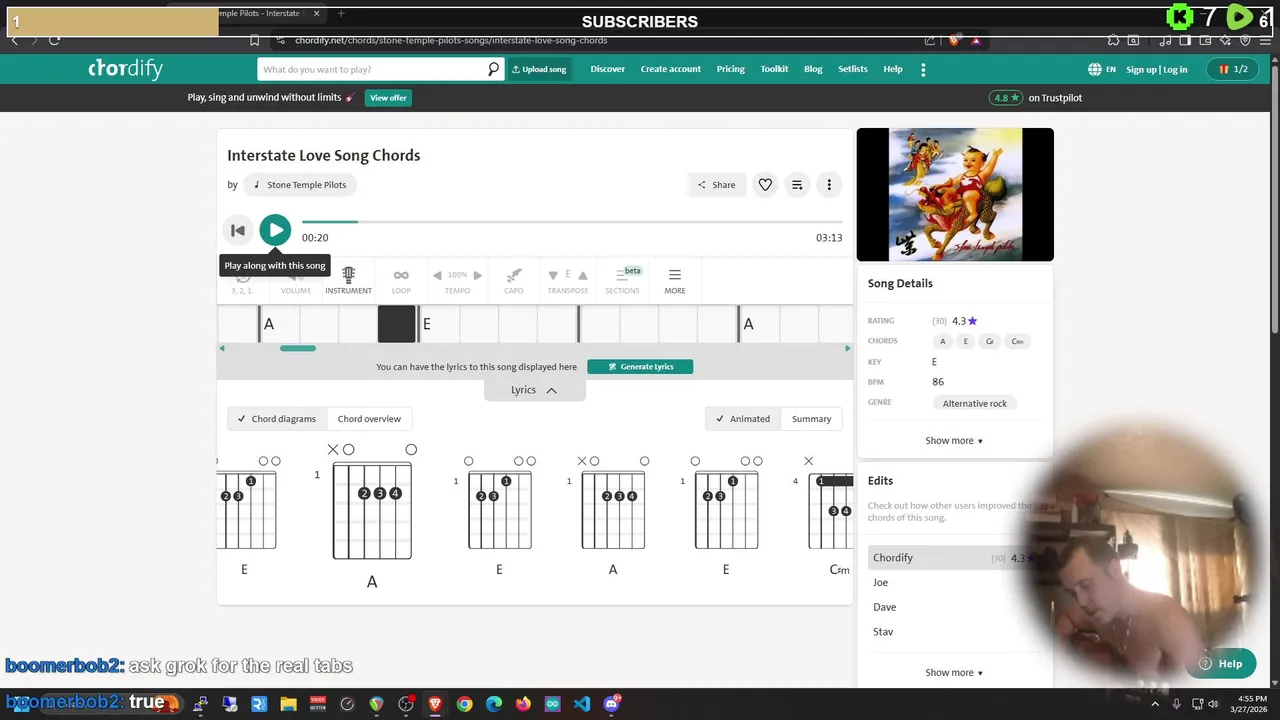Click the play button for the song

coord(275,230)
